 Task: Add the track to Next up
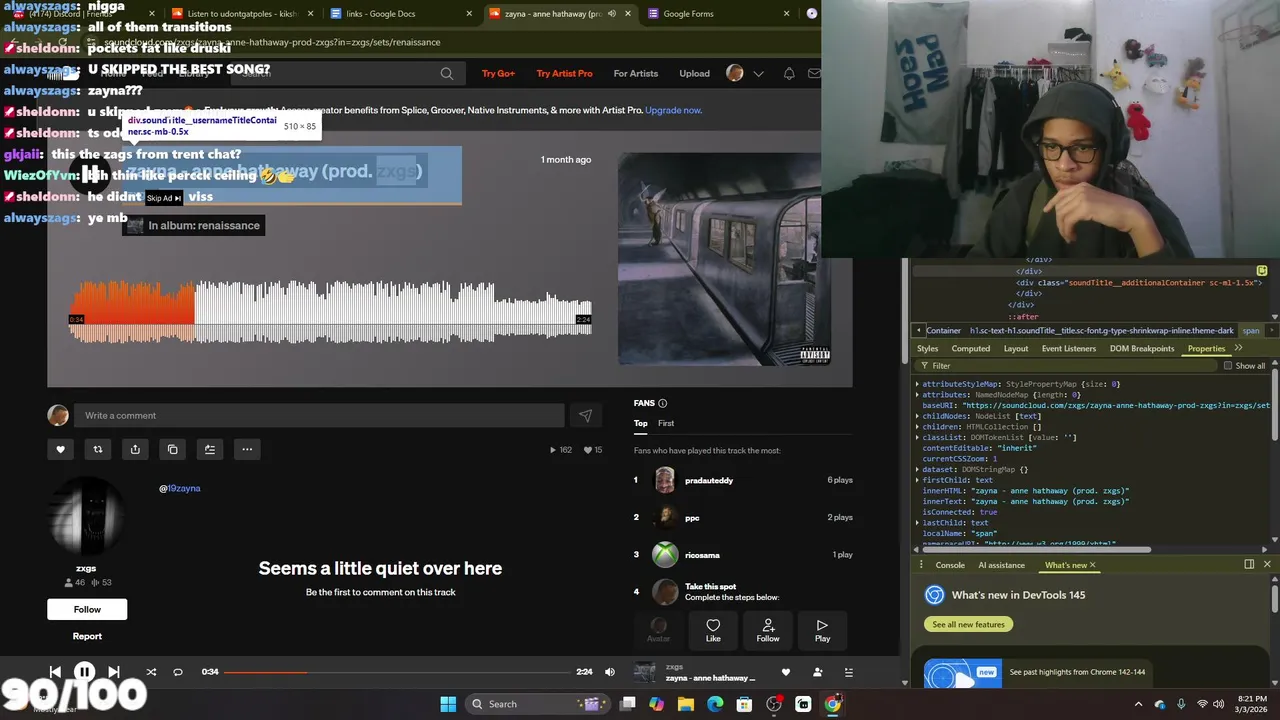(x=209, y=449)
